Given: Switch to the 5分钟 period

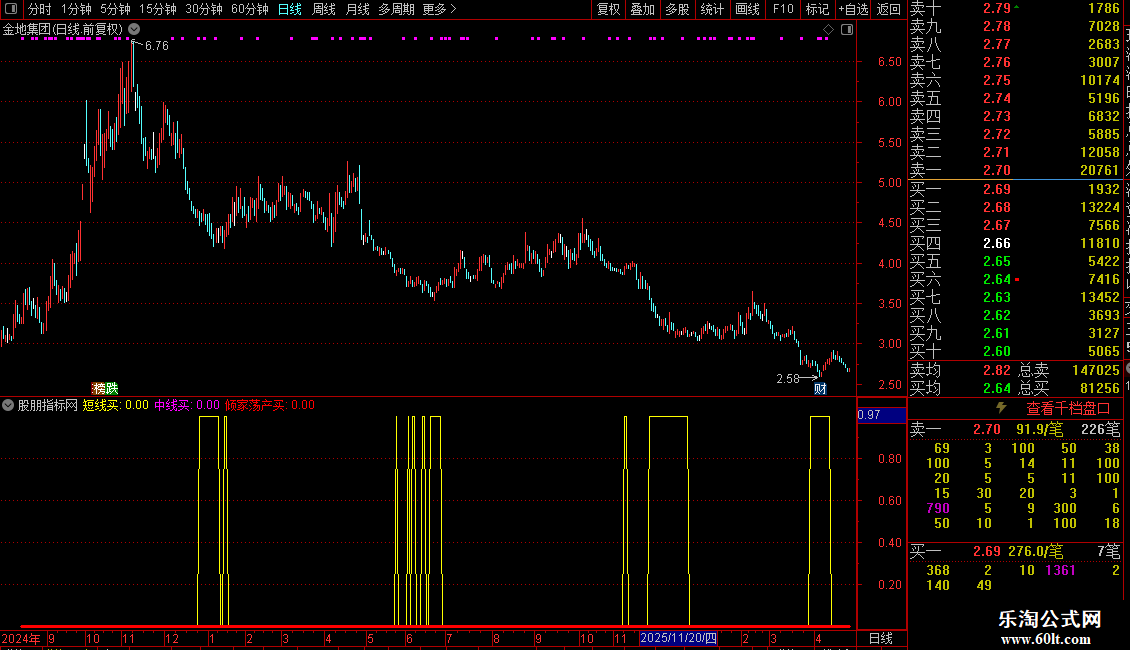Looking at the screenshot, I should tap(115, 9).
